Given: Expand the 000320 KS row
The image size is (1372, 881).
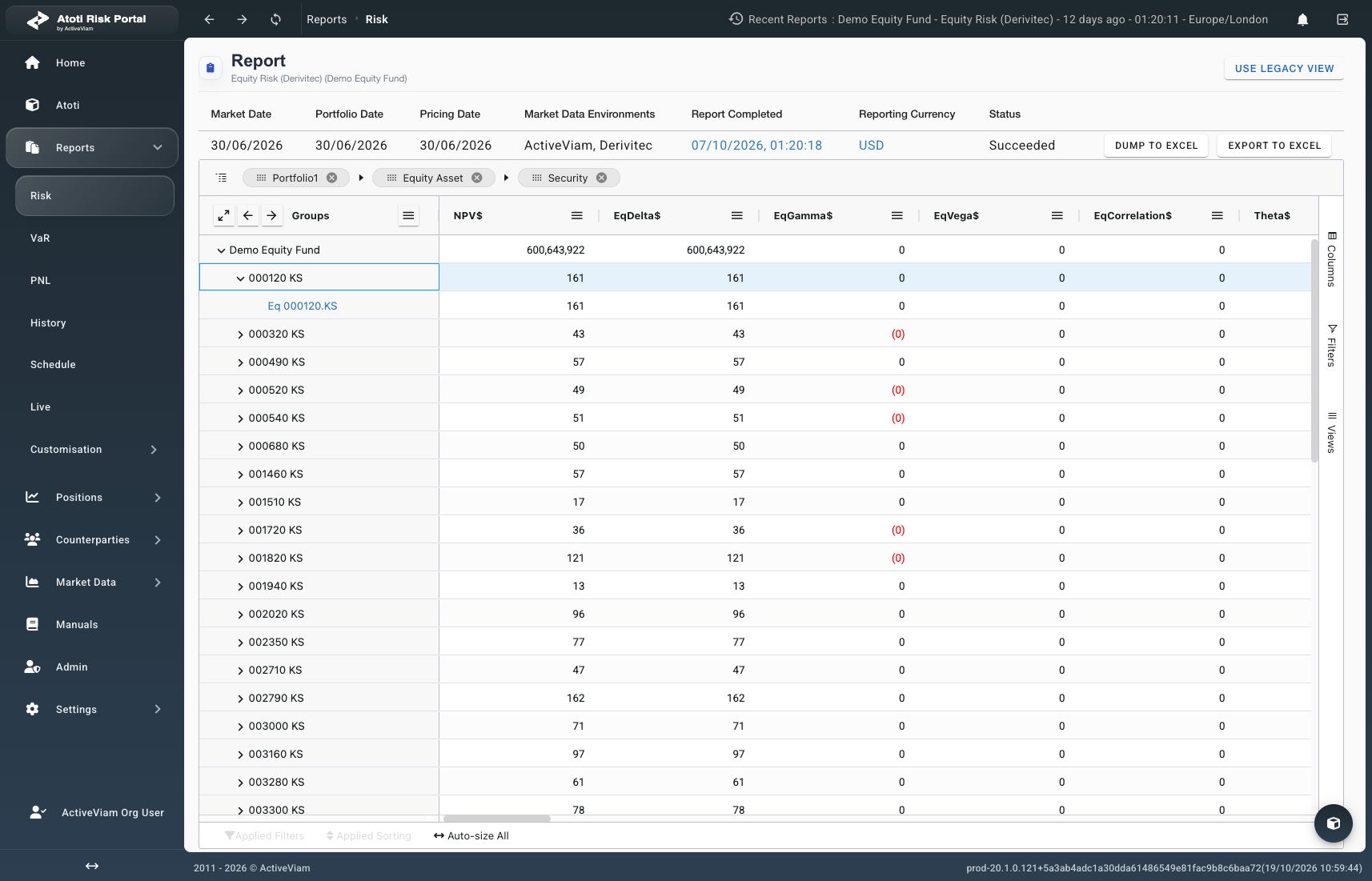Looking at the screenshot, I should pos(240,334).
